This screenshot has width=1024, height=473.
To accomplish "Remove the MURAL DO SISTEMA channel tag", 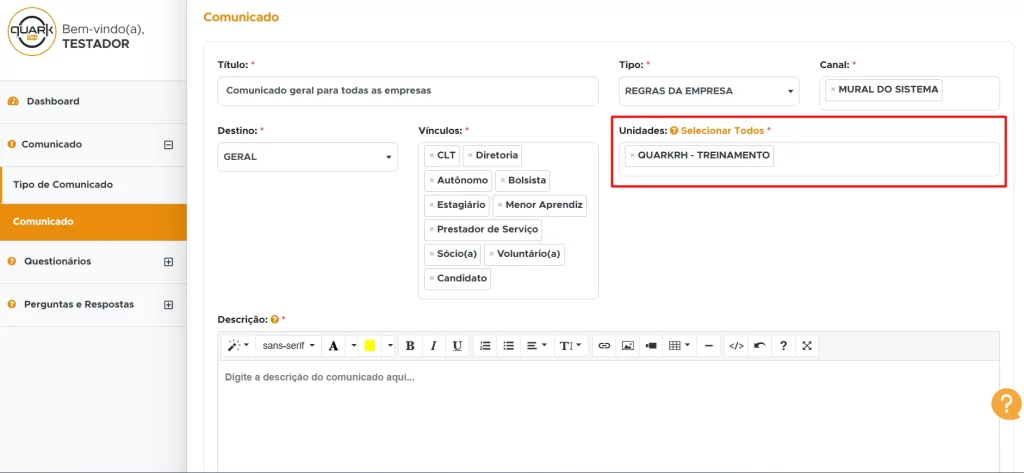I will pos(833,90).
